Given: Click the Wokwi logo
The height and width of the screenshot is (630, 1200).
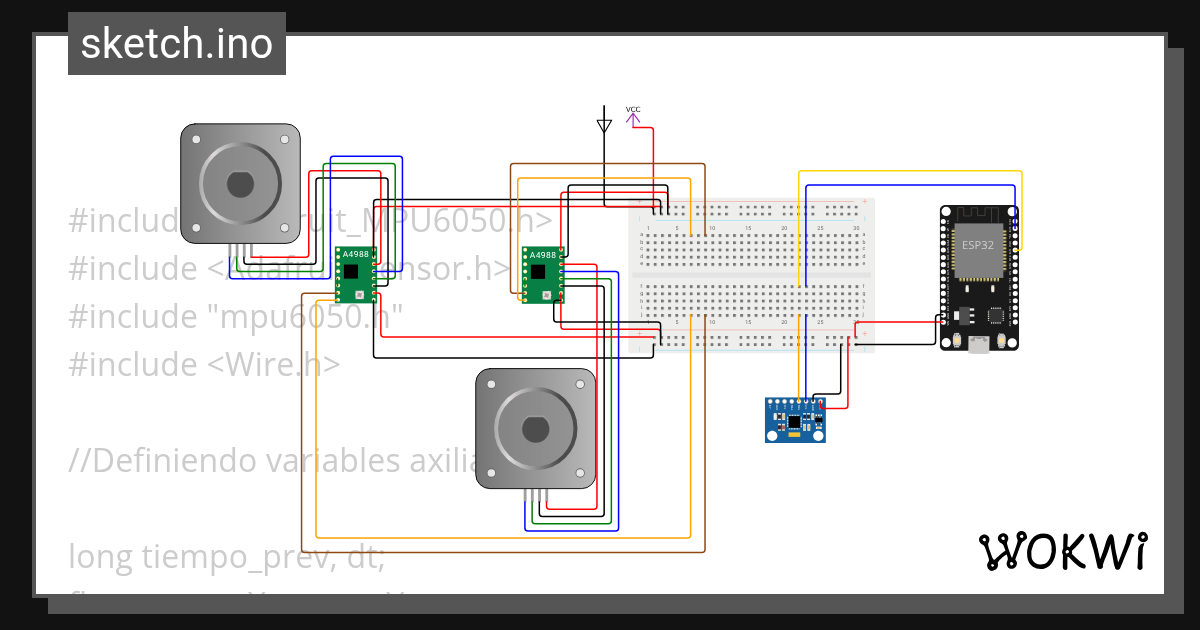Looking at the screenshot, I should (x=1063, y=551).
